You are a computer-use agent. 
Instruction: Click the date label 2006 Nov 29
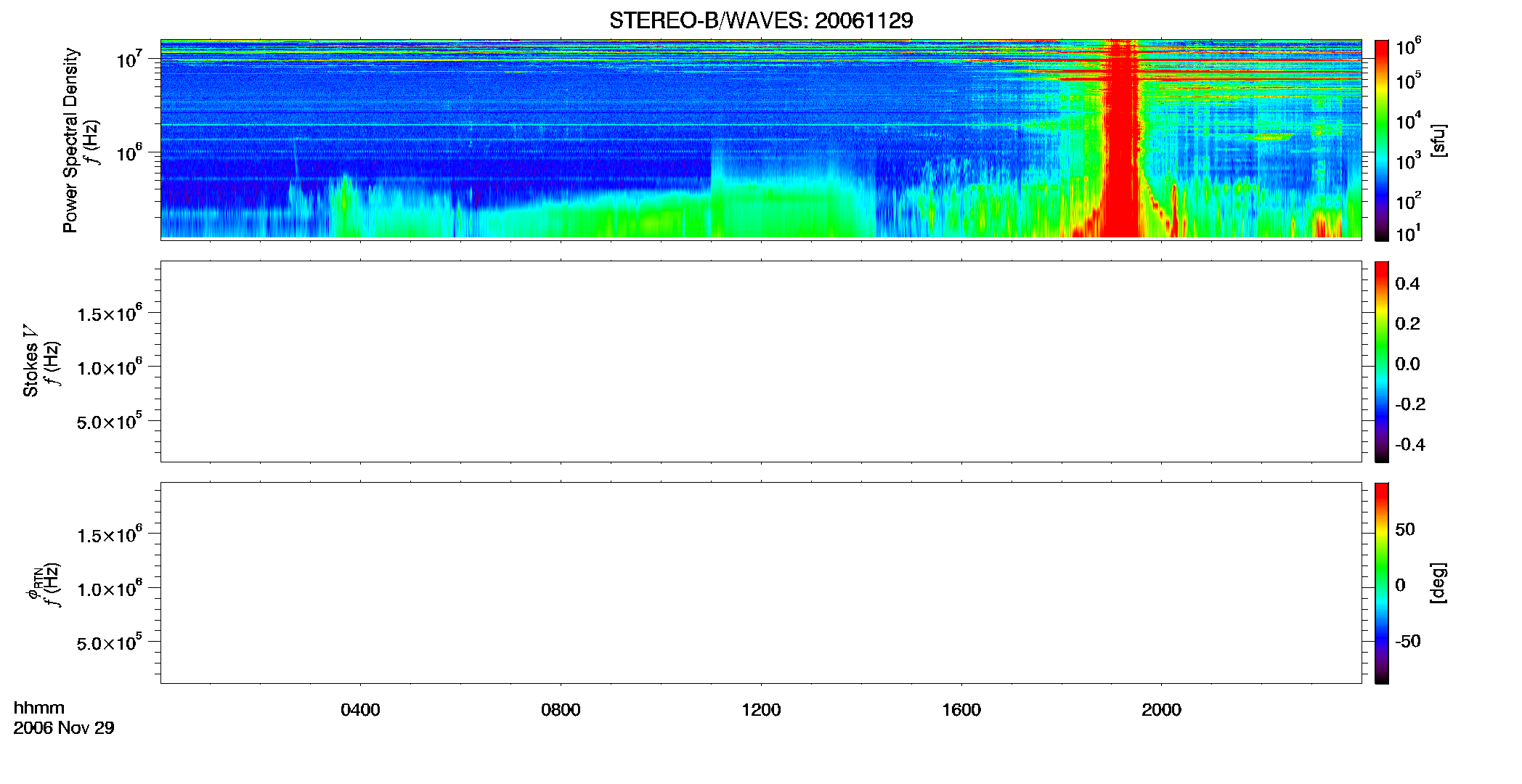[x=64, y=727]
